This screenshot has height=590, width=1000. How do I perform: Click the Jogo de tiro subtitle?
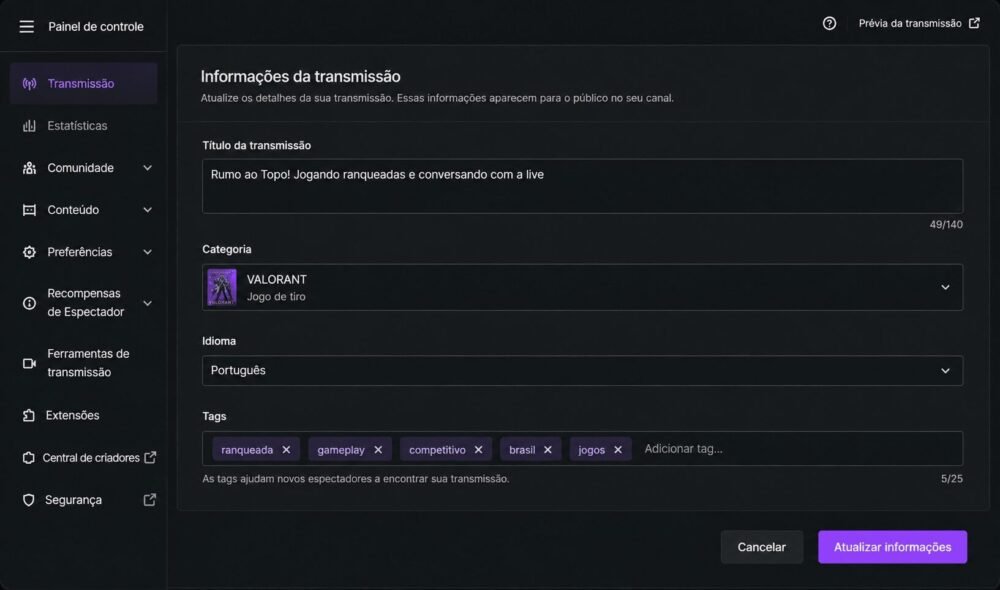[x=276, y=297]
